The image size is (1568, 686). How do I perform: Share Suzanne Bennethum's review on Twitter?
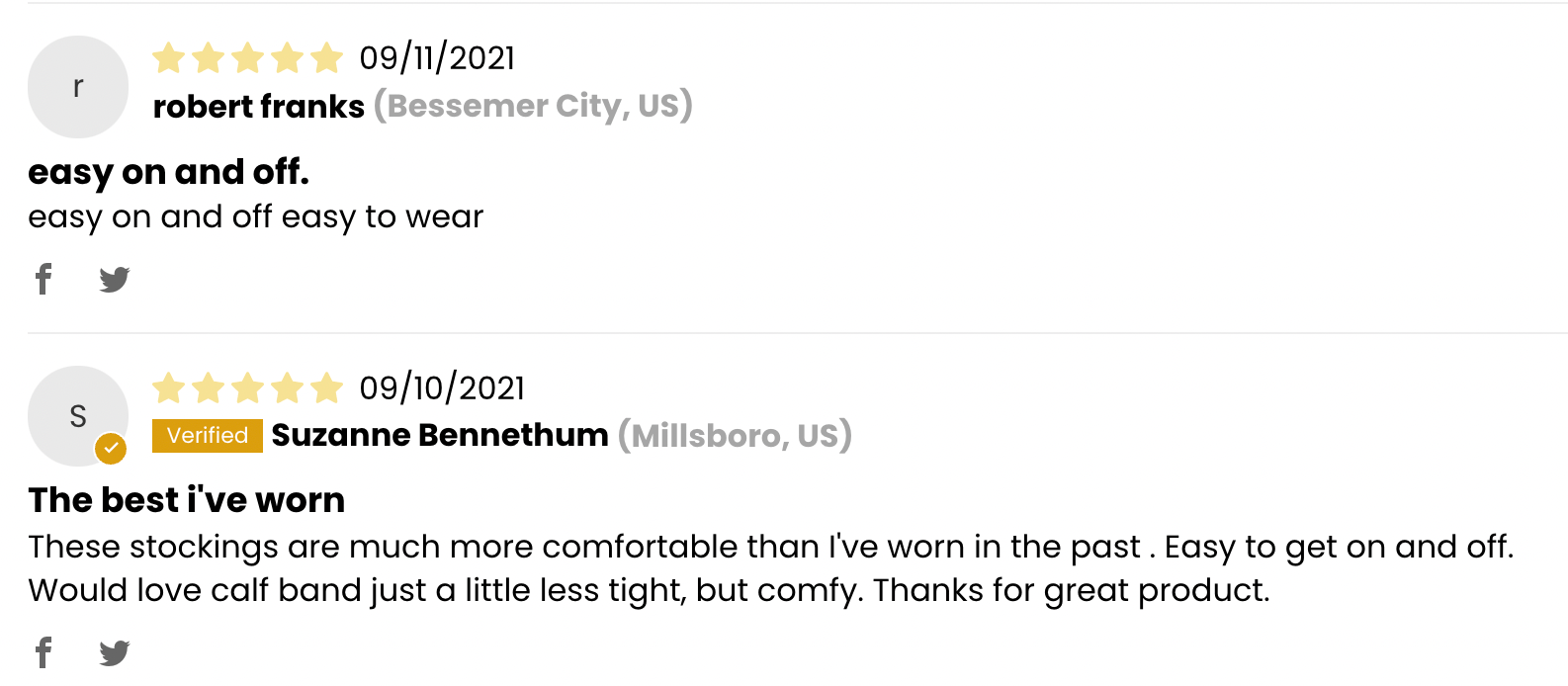(115, 652)
